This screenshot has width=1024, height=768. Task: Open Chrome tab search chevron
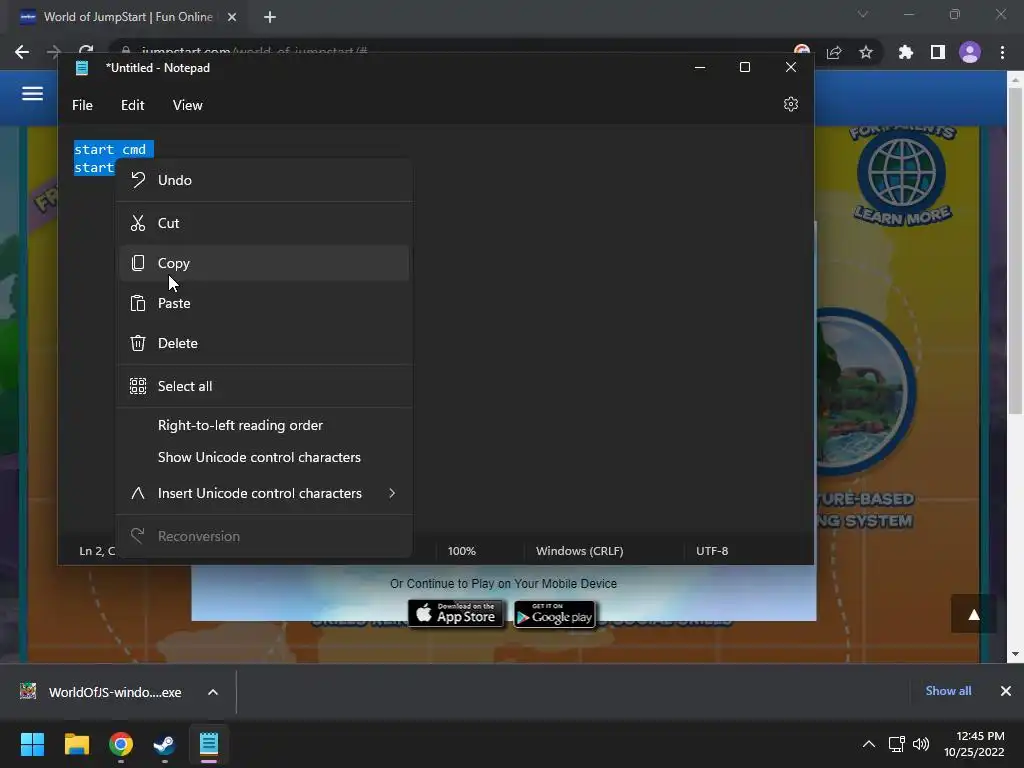tap(863, 14)
